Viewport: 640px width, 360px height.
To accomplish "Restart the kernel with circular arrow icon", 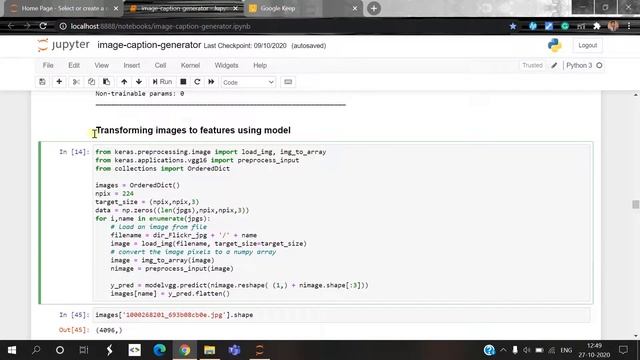I will [x=197, y=82].
